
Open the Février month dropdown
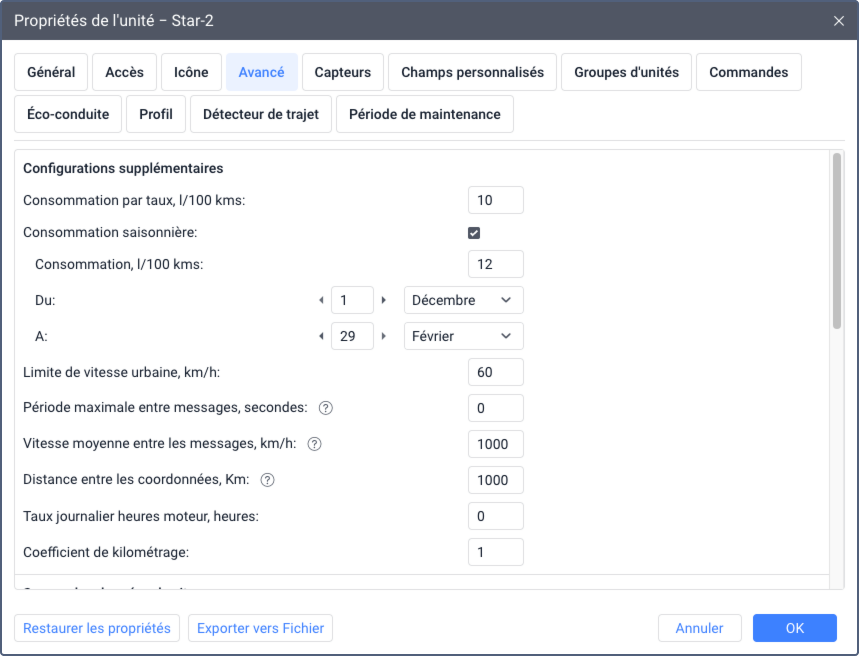[x=463, y=336]
